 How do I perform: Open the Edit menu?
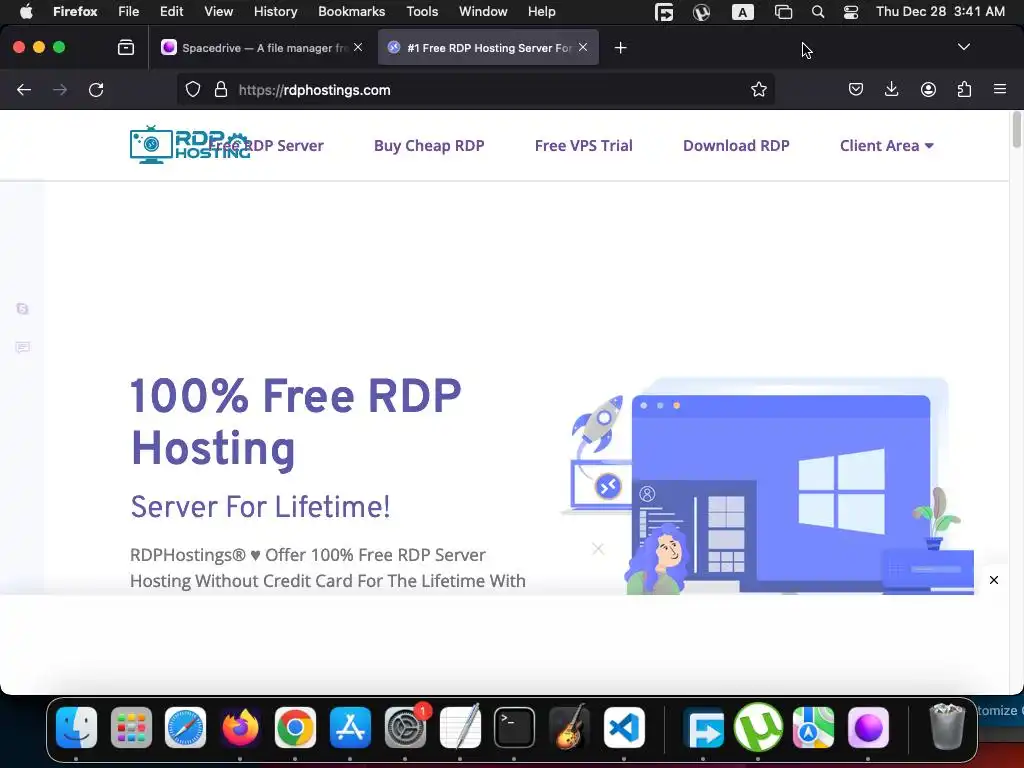click(x=171, y=12)
